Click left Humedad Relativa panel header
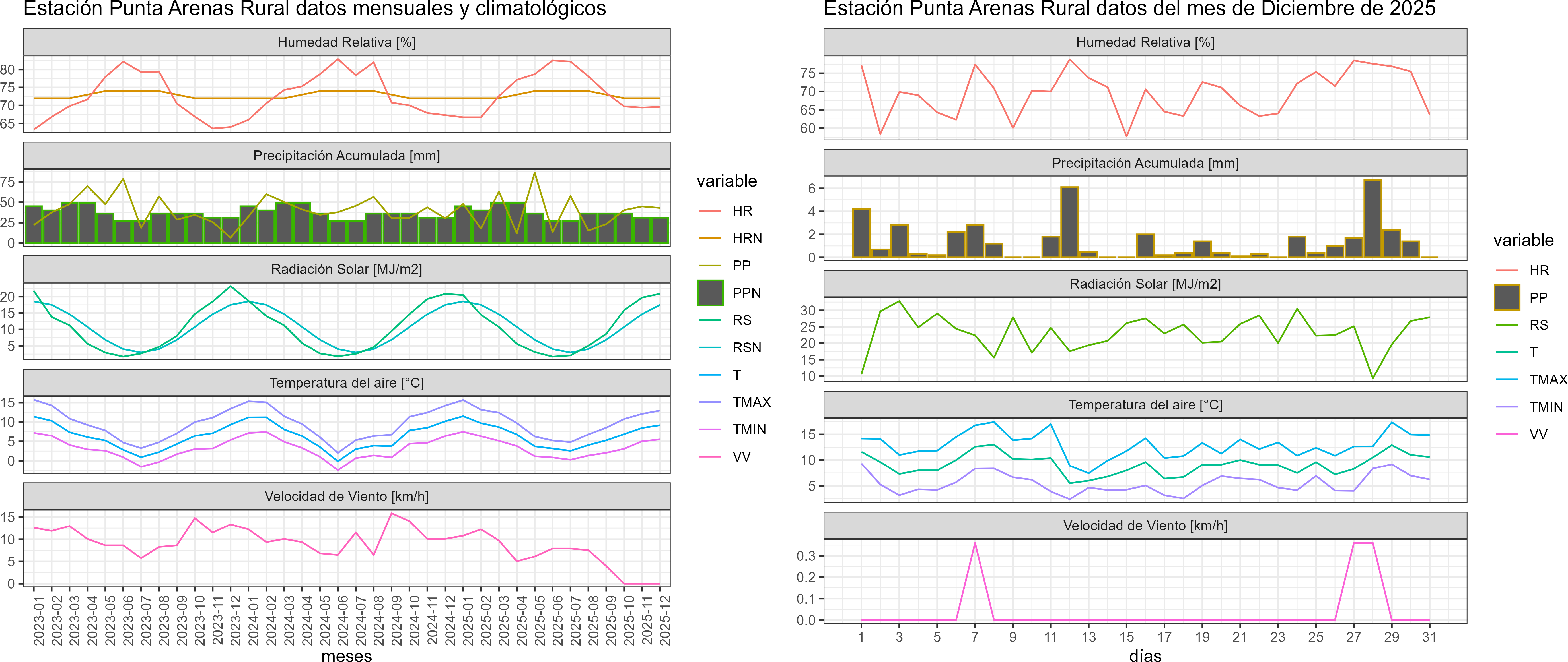Image resolution: width=1568 pixels, height=662 pixels. 346,42
